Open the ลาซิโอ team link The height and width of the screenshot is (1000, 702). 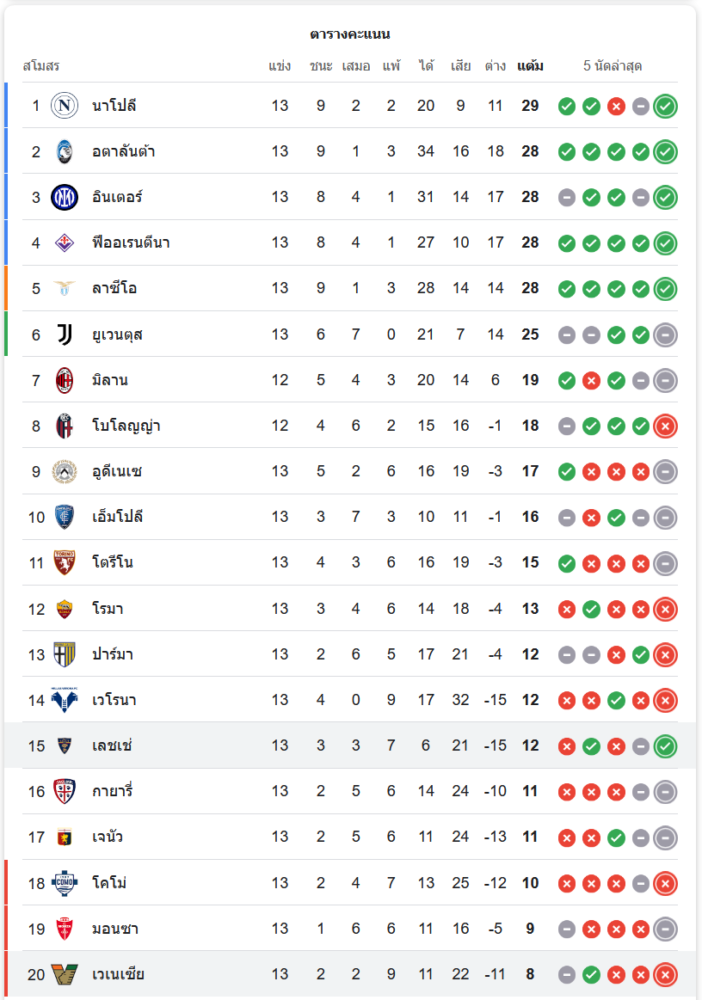[114, 289]
